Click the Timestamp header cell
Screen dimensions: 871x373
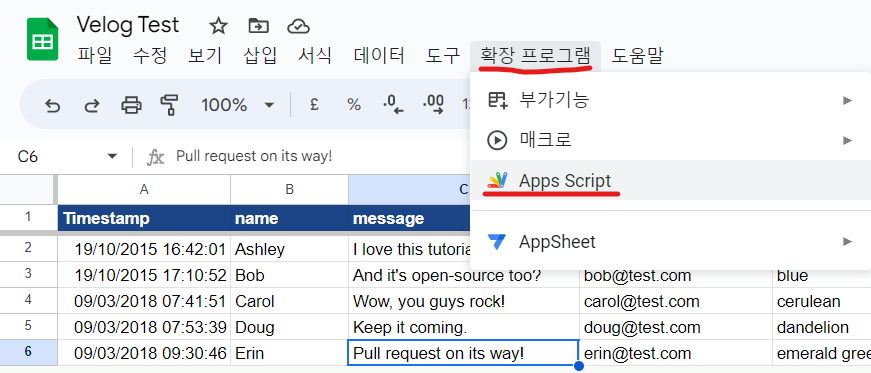144,218
